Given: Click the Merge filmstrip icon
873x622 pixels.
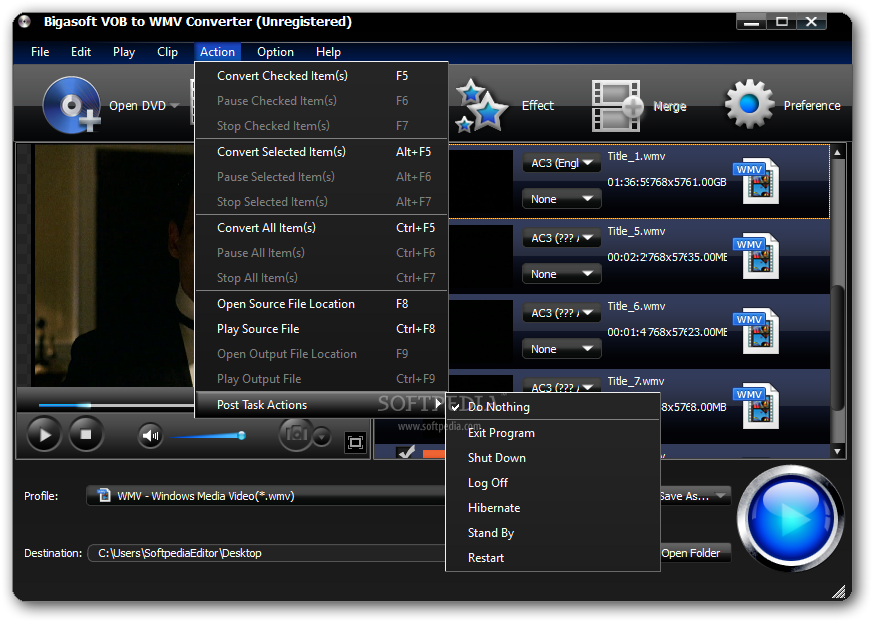Looking at the screenshot, I should click(x=616, y=105).
